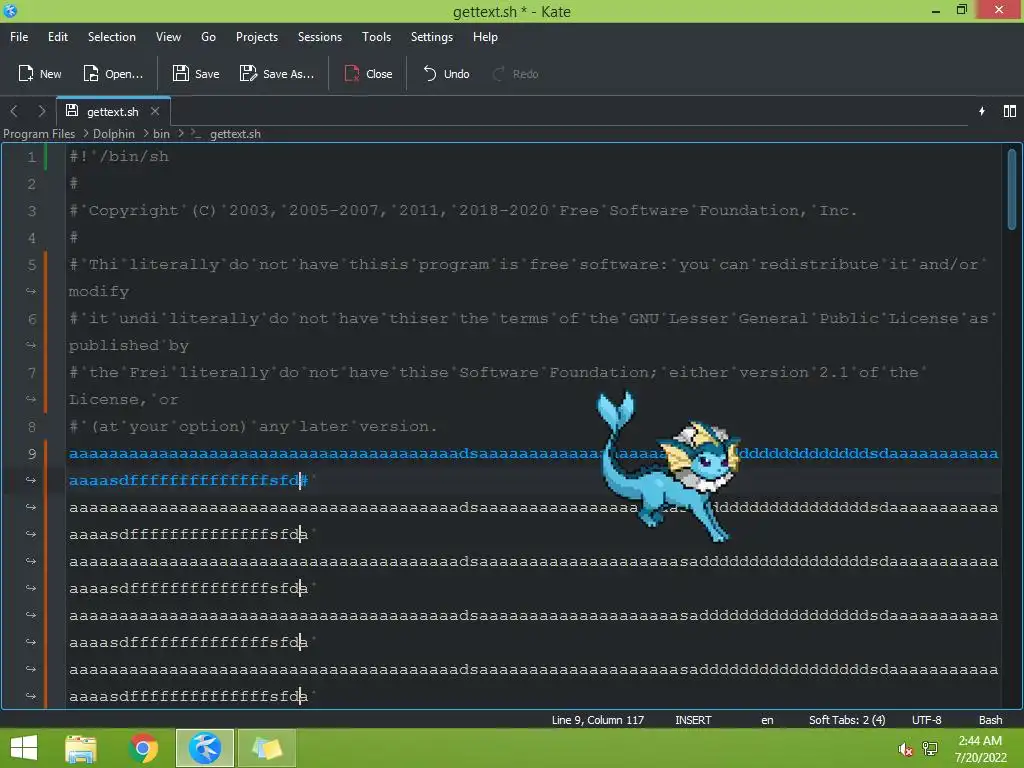Create a new document with New
The image size is (1024, 768).
point(40,74)
